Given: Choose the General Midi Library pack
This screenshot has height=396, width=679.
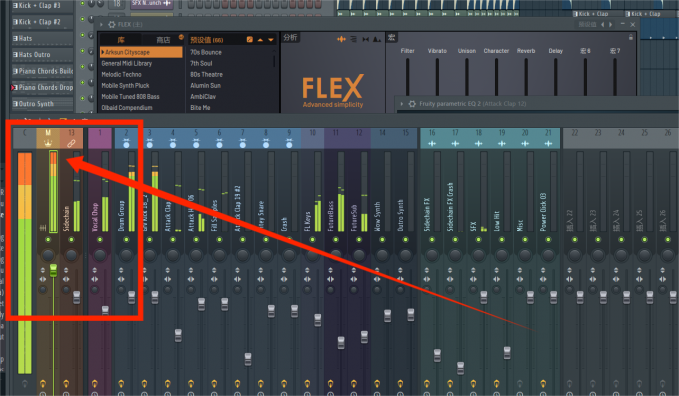Looking at the screenshot, I should [x=126, y=63].
